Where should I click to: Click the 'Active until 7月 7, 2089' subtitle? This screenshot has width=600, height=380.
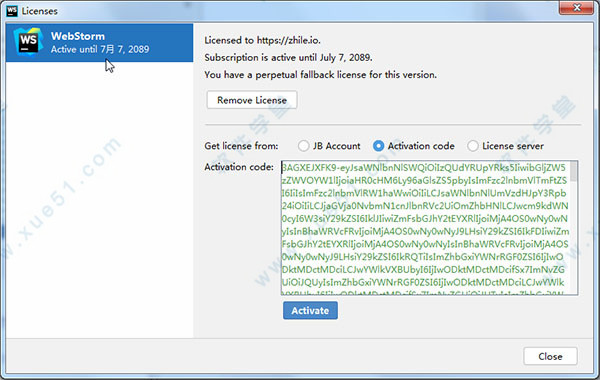pos(100,49)
